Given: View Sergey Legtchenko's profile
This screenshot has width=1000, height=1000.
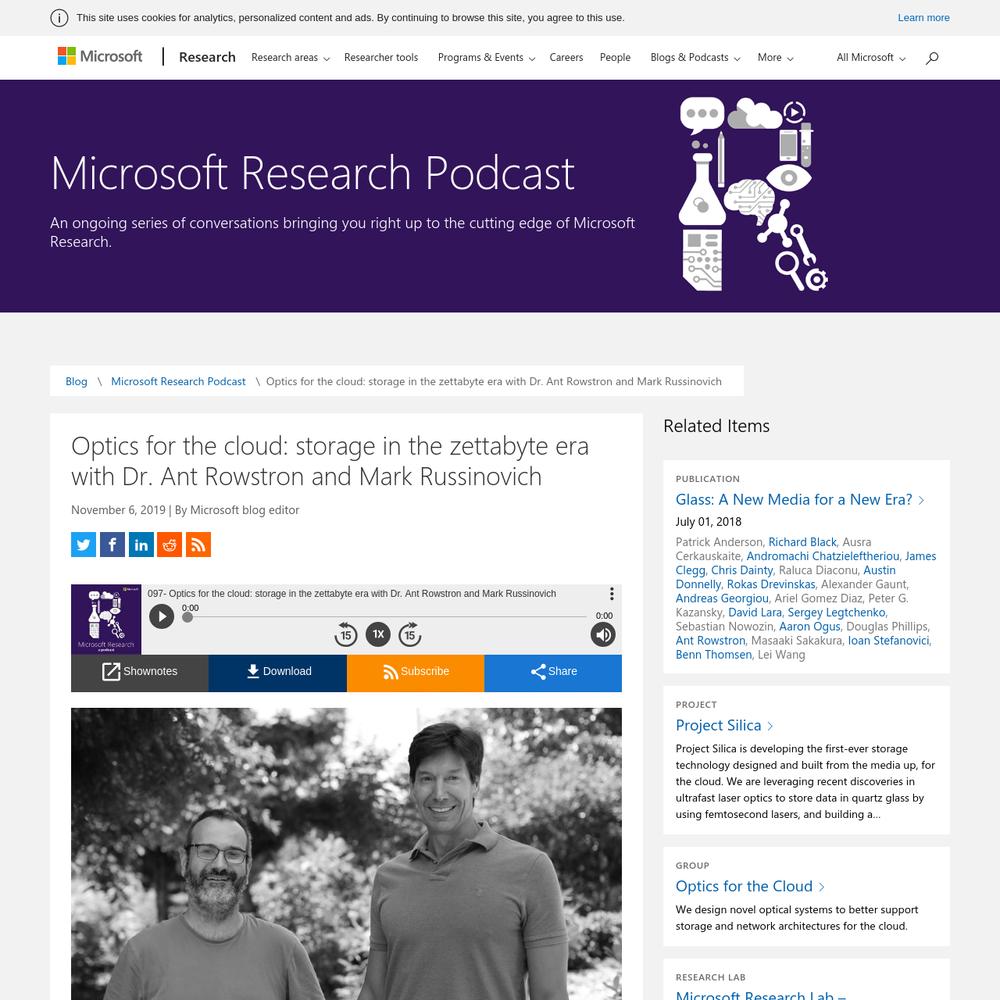Looking at the screenshot, I should click(x=837, y=612).
